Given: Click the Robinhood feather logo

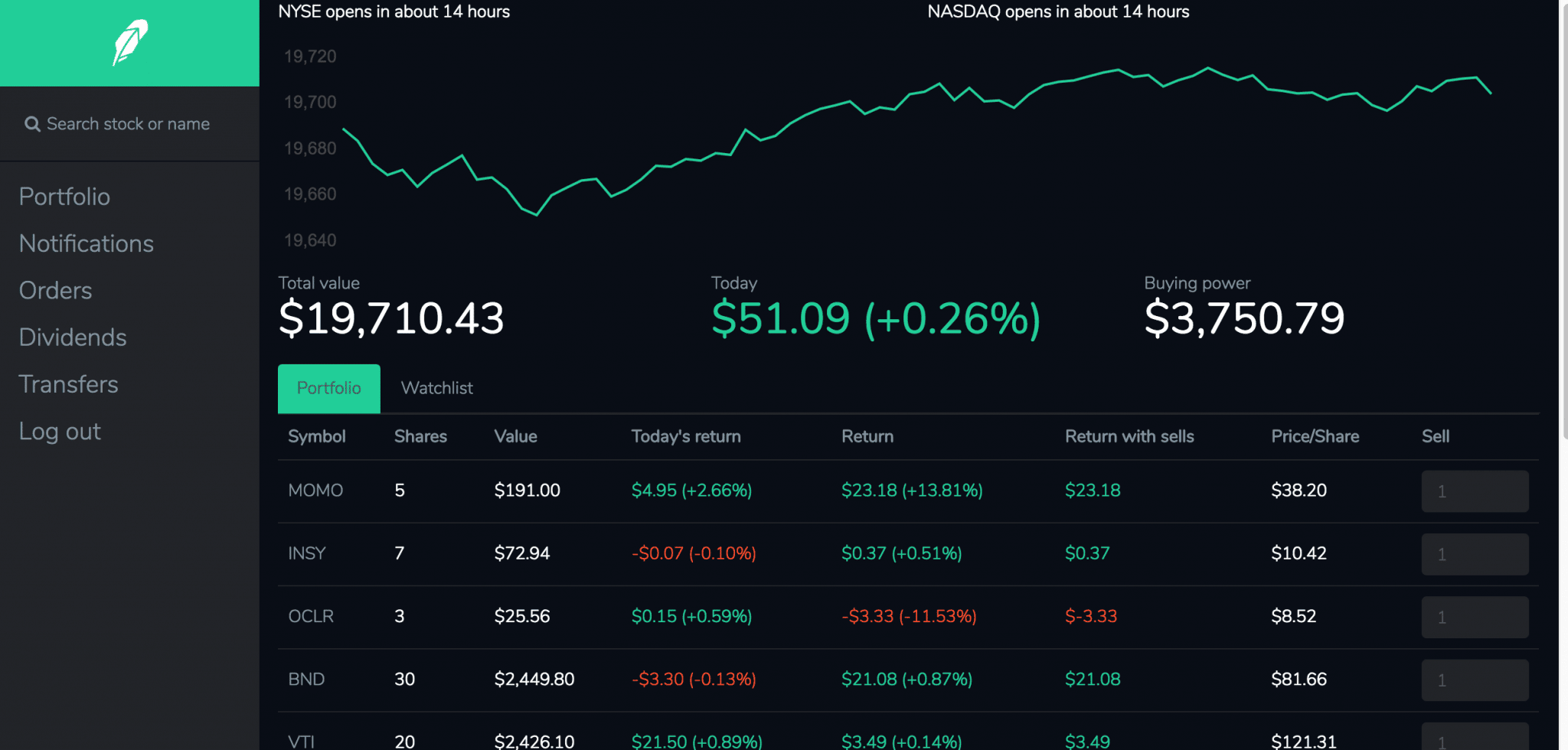Looking at the screenshot, I should coord(129,43).
